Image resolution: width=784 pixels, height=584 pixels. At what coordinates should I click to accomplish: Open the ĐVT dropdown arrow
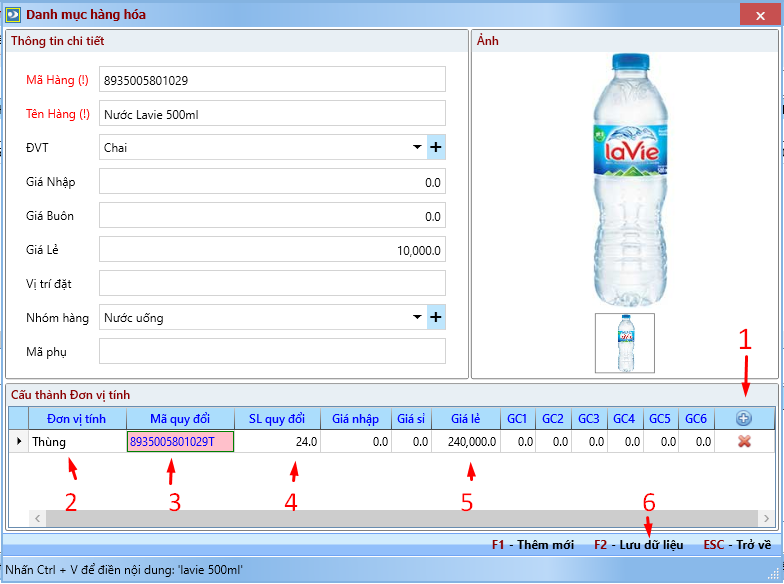tap(417, 147)
